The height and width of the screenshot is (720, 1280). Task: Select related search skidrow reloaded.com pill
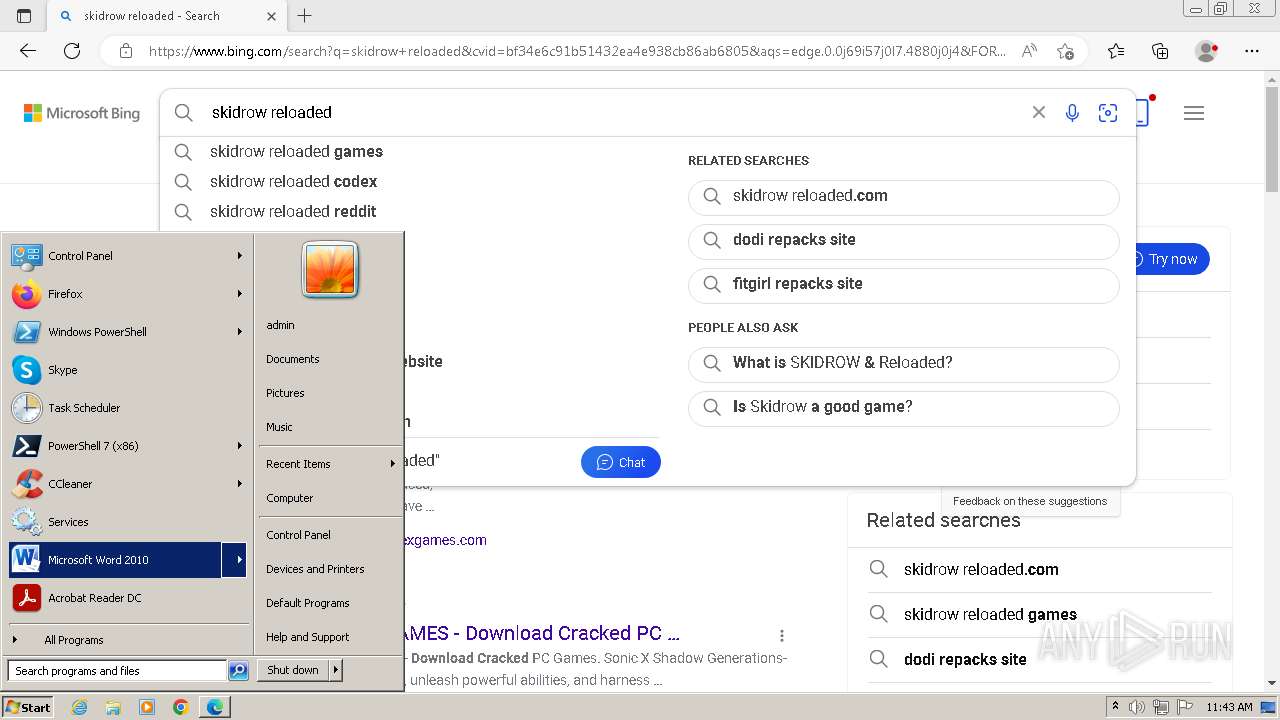[903, 196]
